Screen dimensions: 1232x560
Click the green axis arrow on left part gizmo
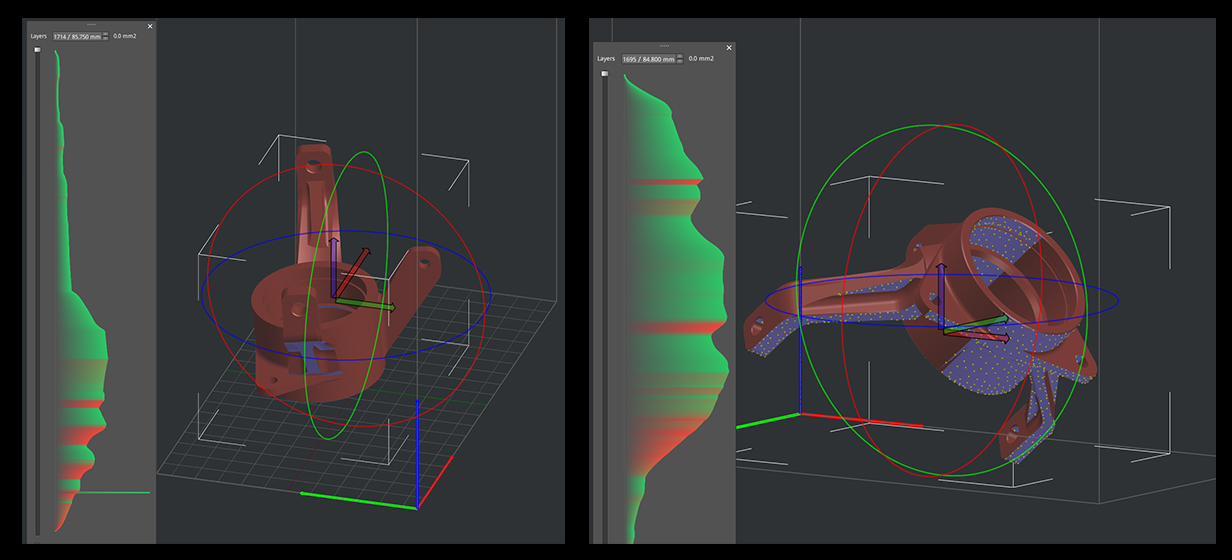[365, 304]
